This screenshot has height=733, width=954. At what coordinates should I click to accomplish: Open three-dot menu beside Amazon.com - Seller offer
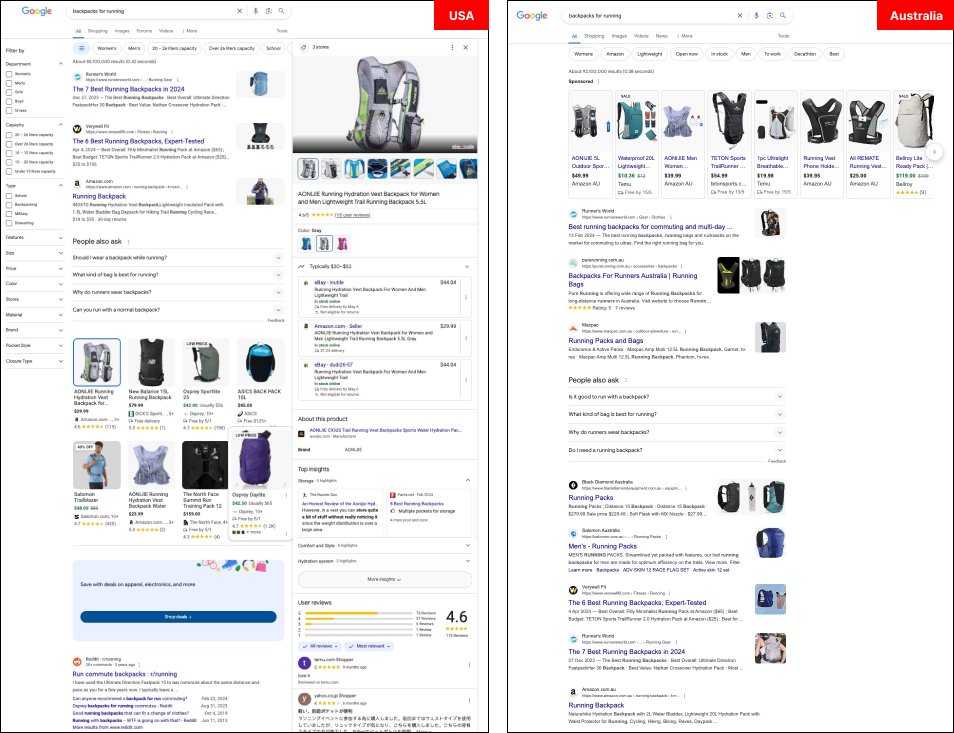(x=466, y=338)
